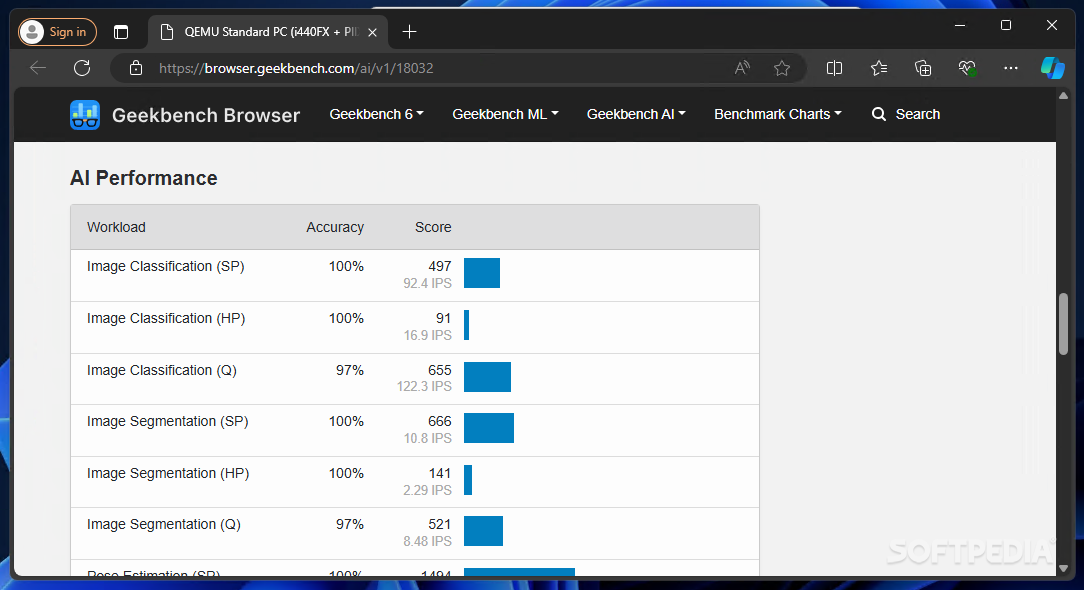This screenshot has width=1084, height=590.
Task: Open Settings and more menu
Action: coord(1011,68)
